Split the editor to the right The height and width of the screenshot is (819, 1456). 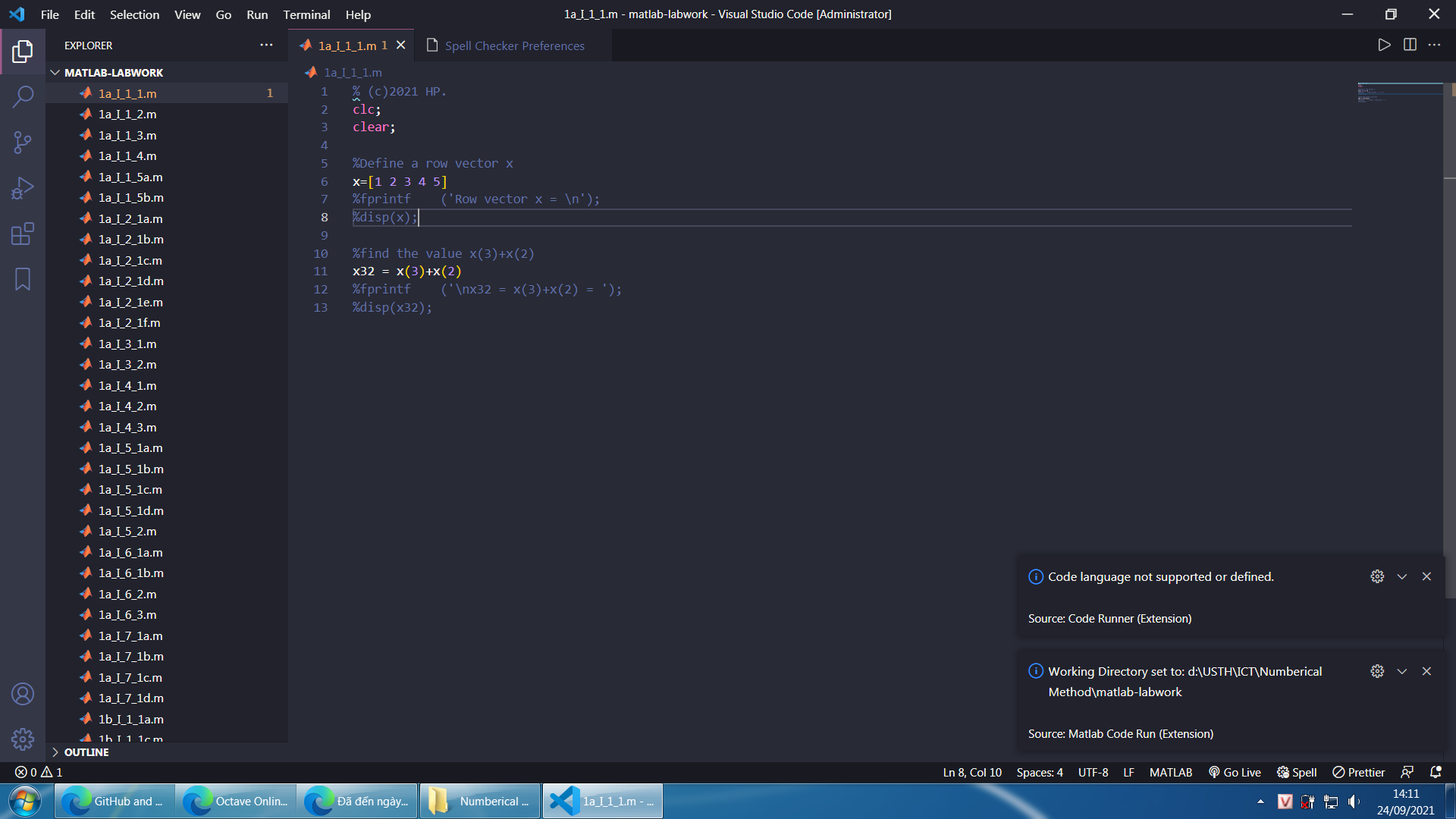click(x=1410, y=45)
